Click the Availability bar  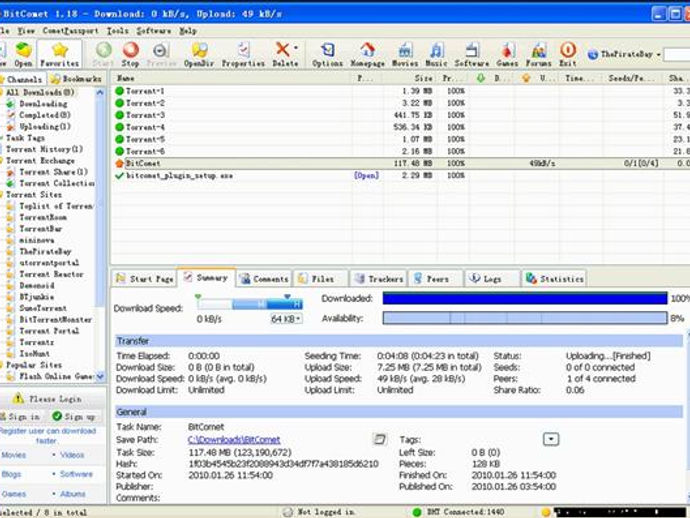(x=525, y=318)
